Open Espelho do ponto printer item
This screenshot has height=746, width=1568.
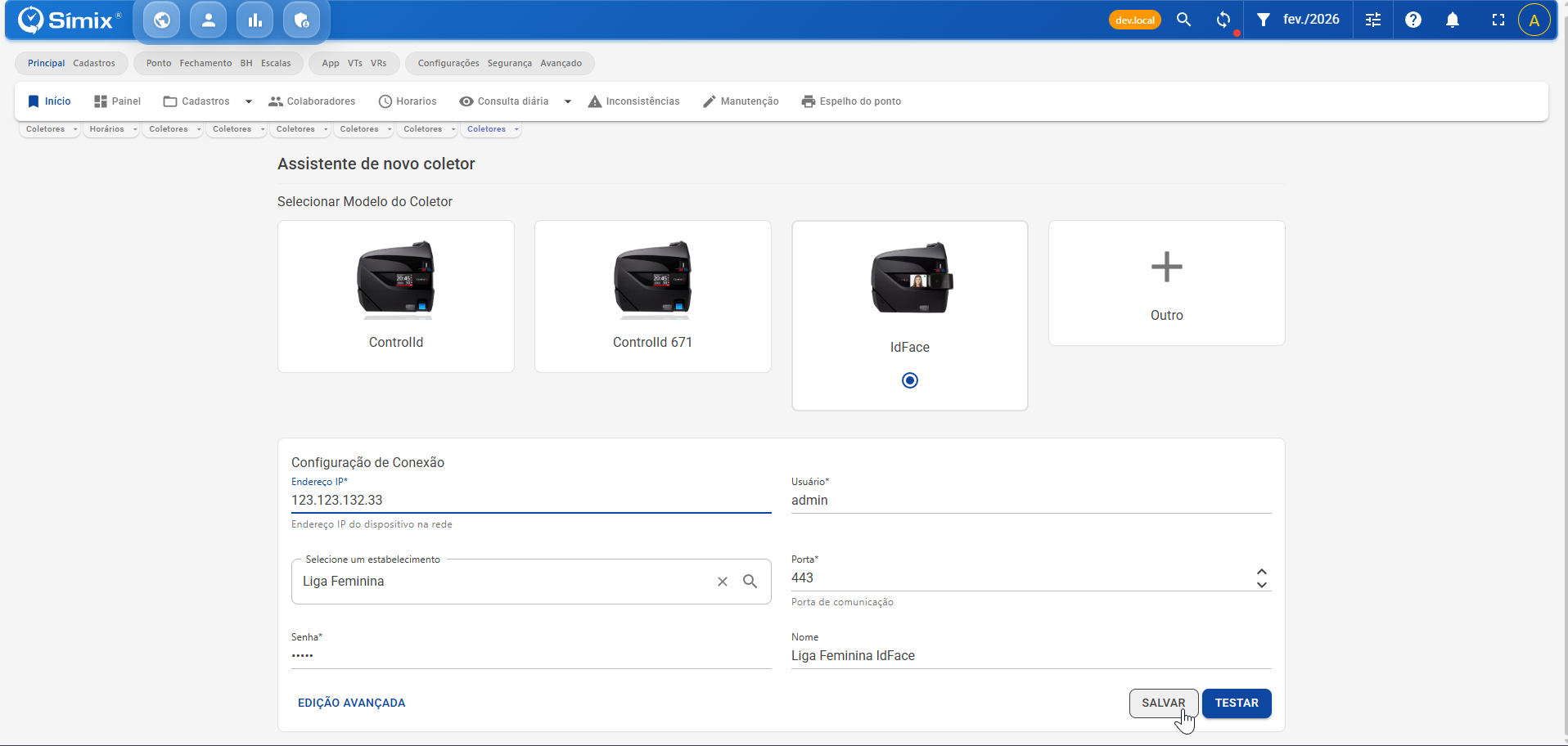[851, 101]
